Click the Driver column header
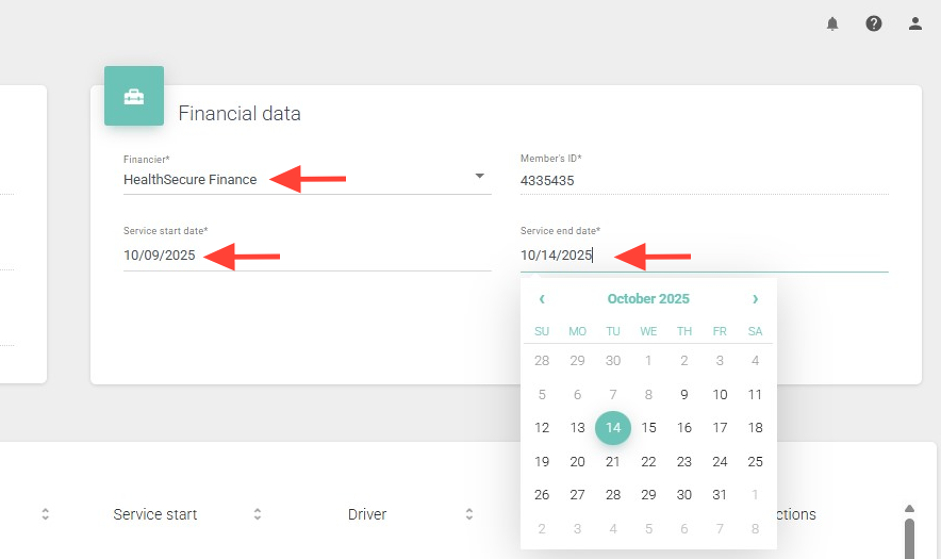Viewport: 941px width, 559px height. [367, 515]
